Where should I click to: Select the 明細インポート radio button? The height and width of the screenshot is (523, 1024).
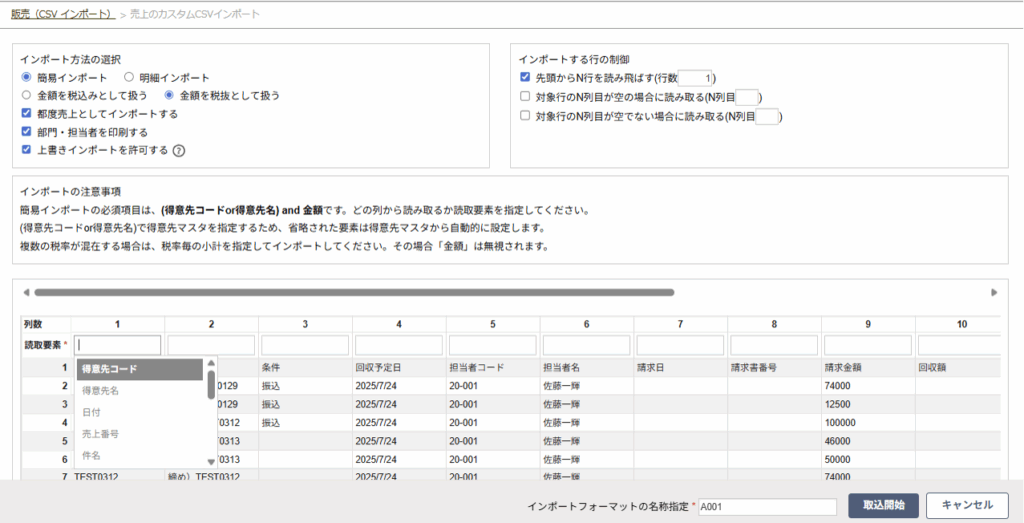pos(129,77)
